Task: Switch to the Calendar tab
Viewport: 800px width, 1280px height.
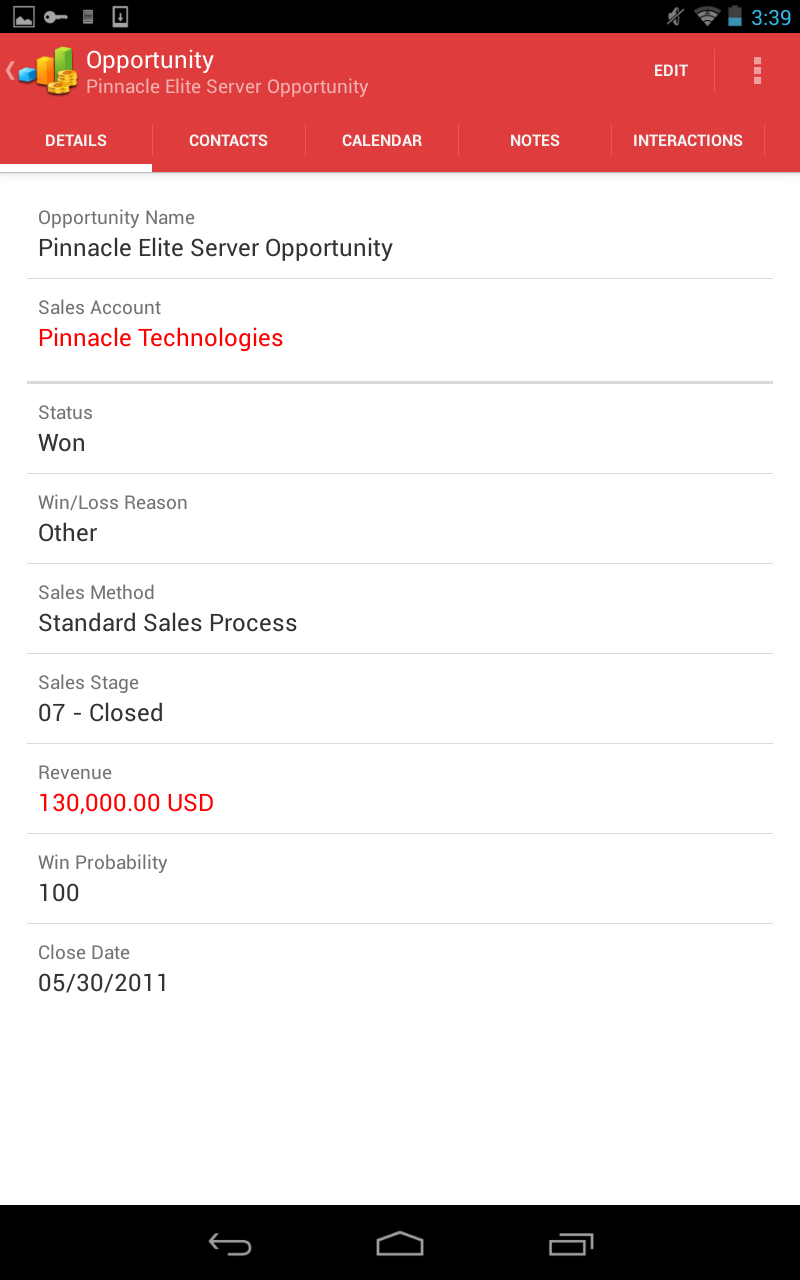Action: [382, 141]
